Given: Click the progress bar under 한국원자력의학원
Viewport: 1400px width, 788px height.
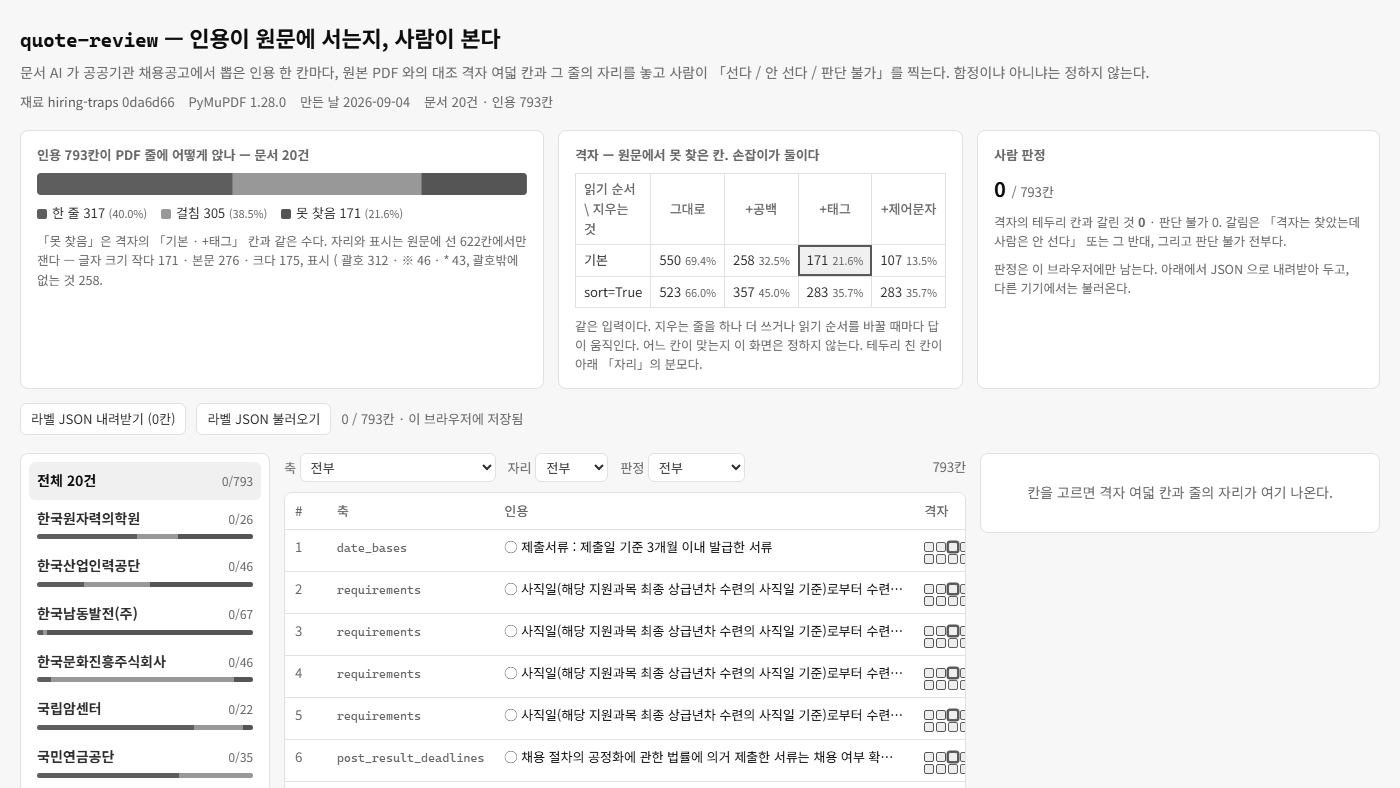Looking at the screenshot, I should pos(145,537).
